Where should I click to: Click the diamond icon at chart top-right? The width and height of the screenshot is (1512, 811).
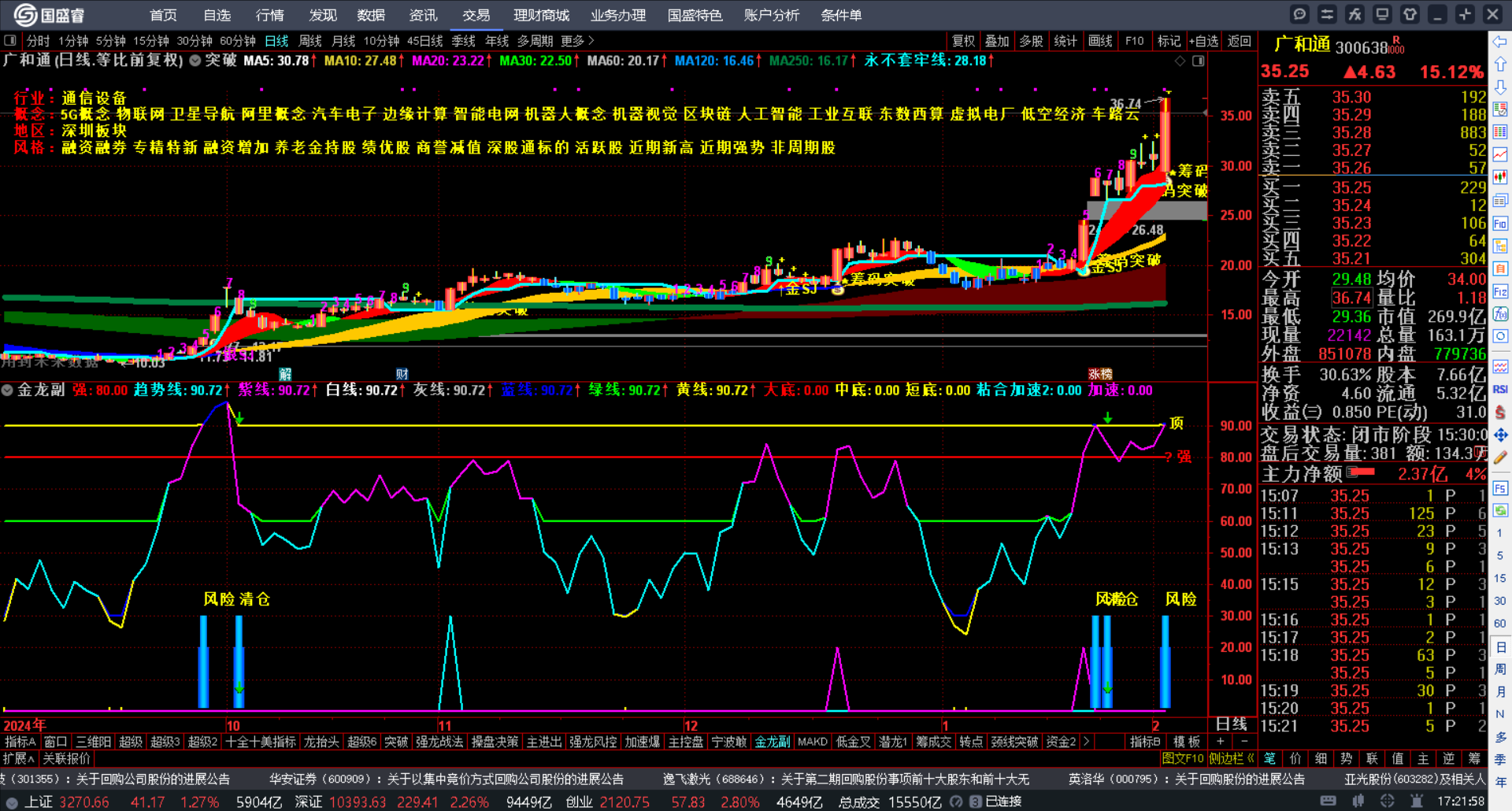[x=1180, y=61]
